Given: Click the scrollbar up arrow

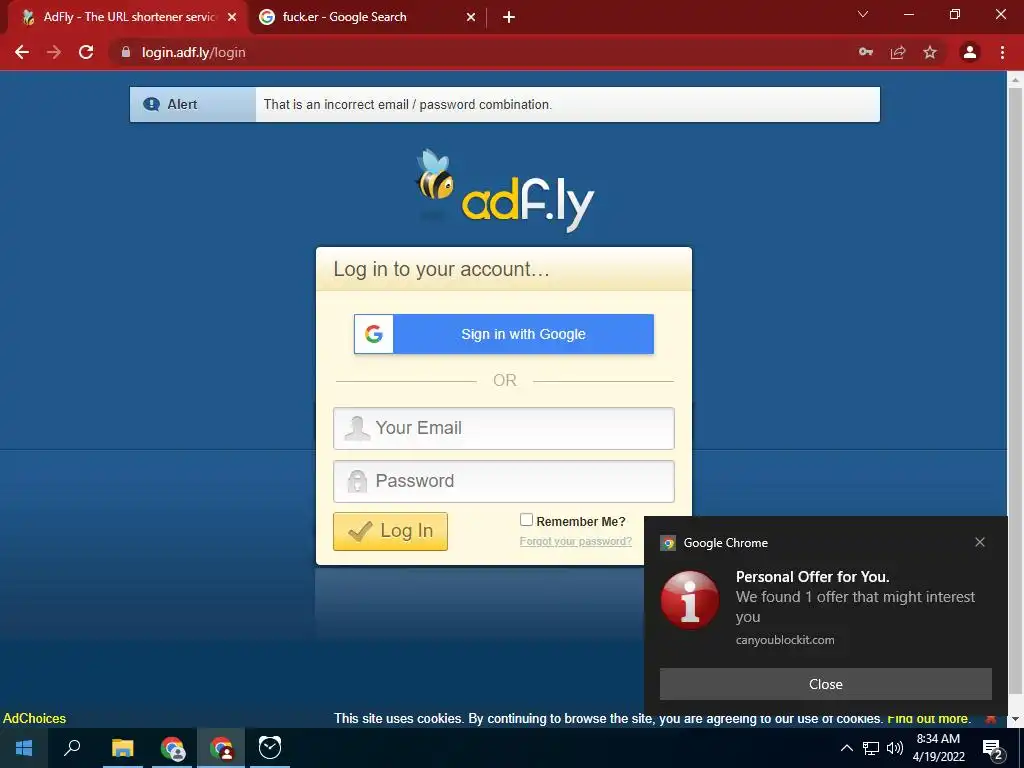Looking at the screenshot, I should 1016,80.
